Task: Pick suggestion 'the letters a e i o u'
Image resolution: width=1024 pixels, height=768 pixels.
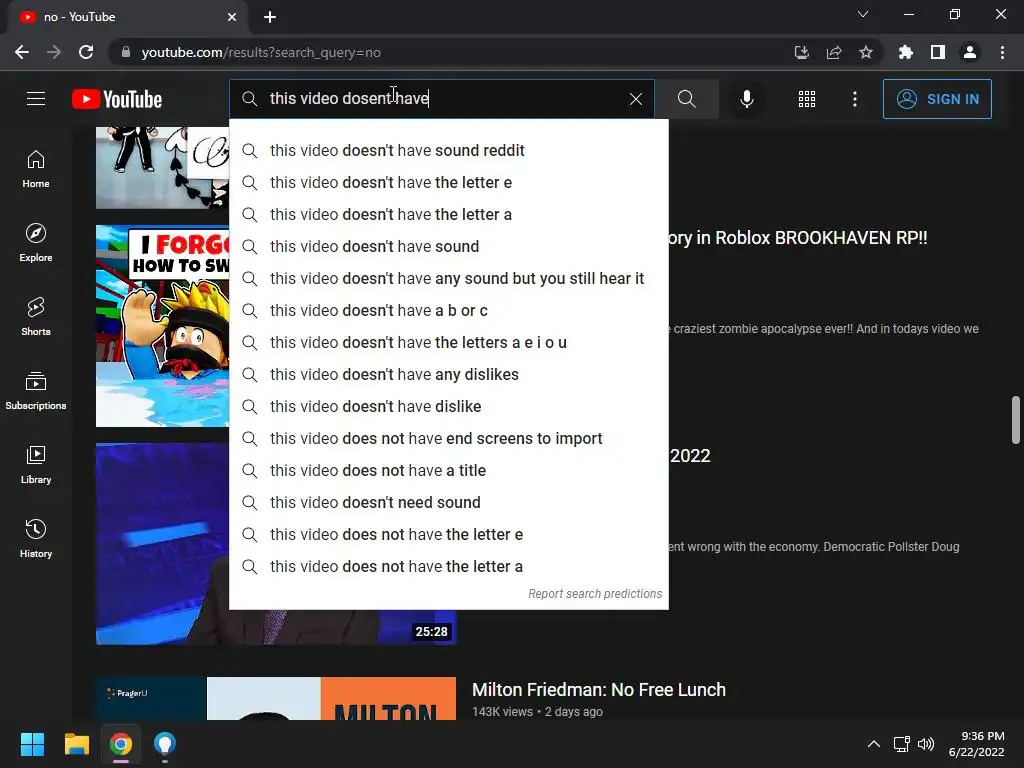Action: tap(449, 342)
